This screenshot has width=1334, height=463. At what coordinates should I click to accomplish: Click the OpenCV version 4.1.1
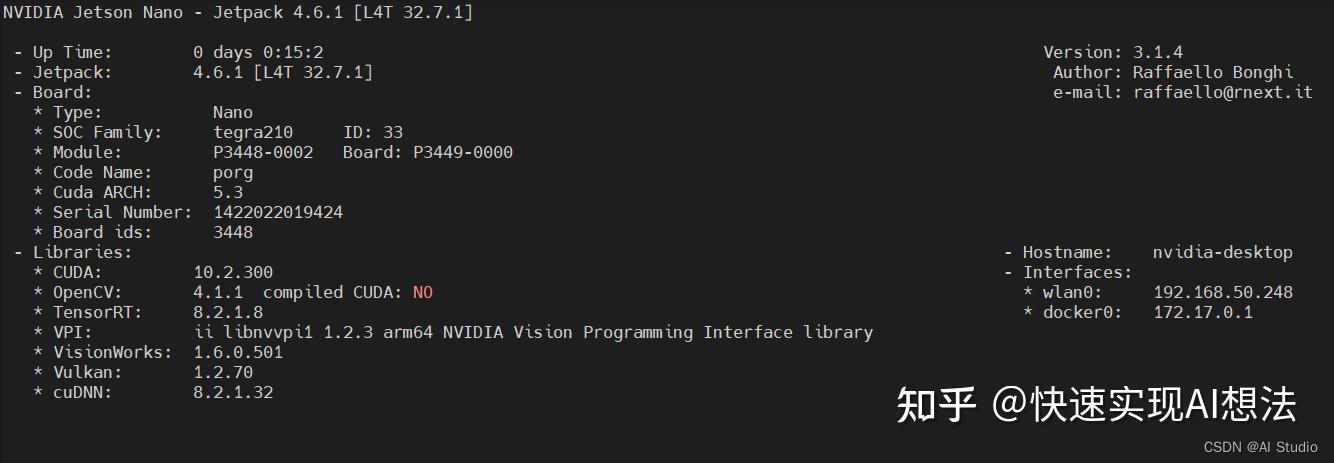[x=218, y=292]
